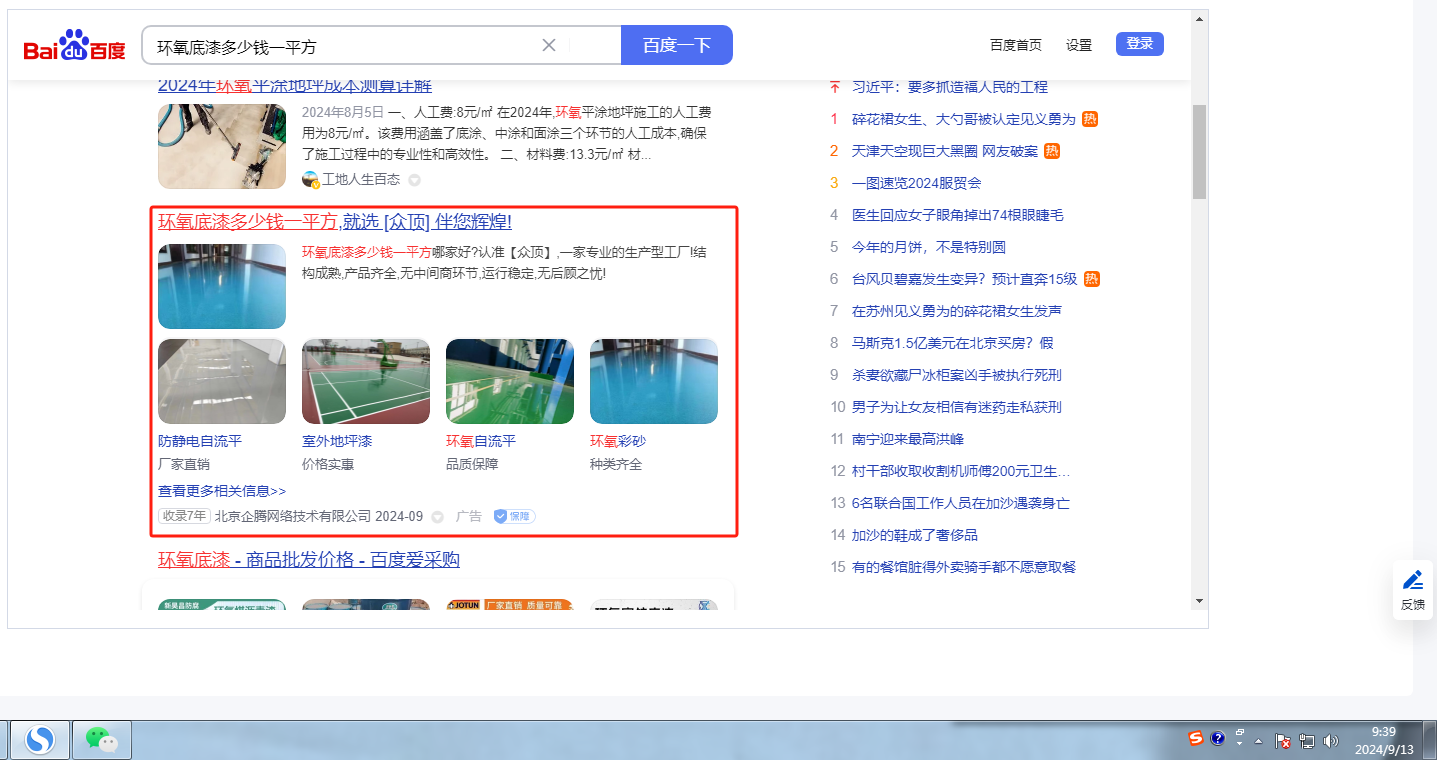
Task: Open hot search 天津天空现巨大黑圈 网友破案
Action: pyautogui.click(x=945, y=151)
